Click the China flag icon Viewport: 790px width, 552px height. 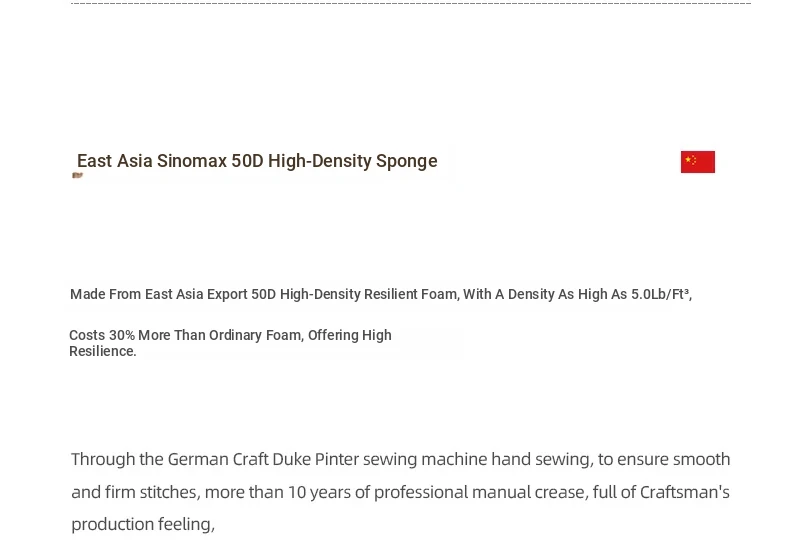(x=697, y=162)
